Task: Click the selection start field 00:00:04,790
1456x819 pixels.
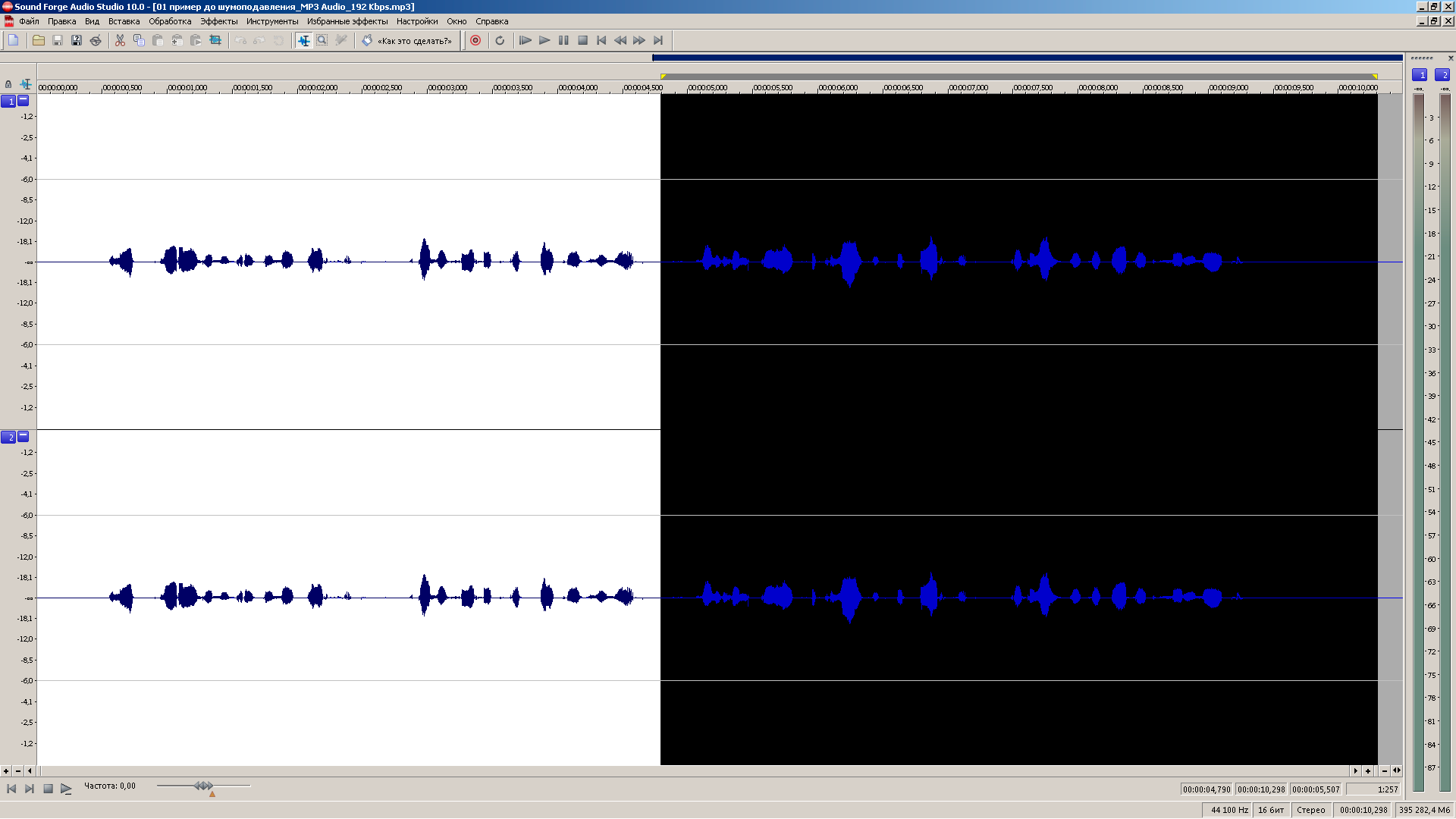Action: click(x=1207, y=789)
